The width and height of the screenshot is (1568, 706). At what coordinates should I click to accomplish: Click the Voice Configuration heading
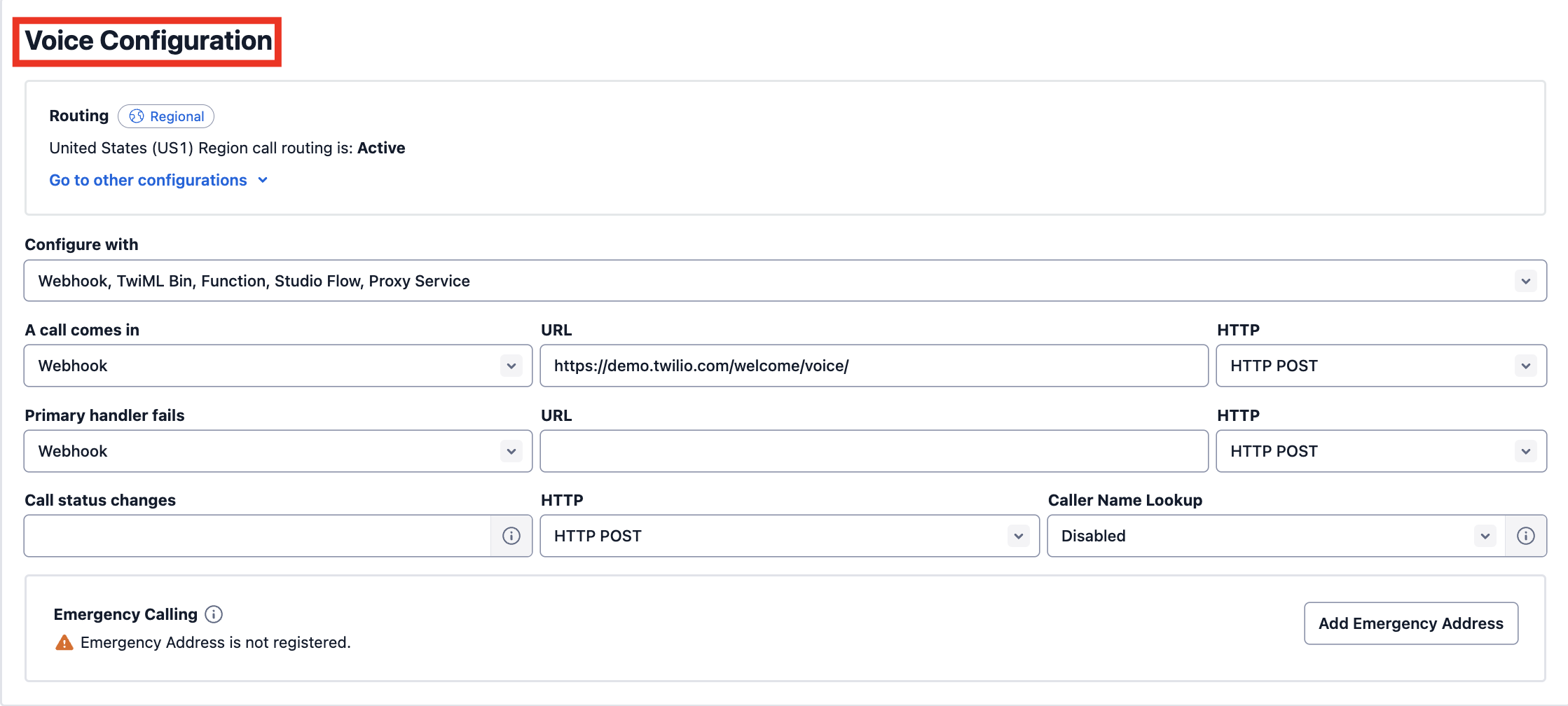tap(148, 41)
